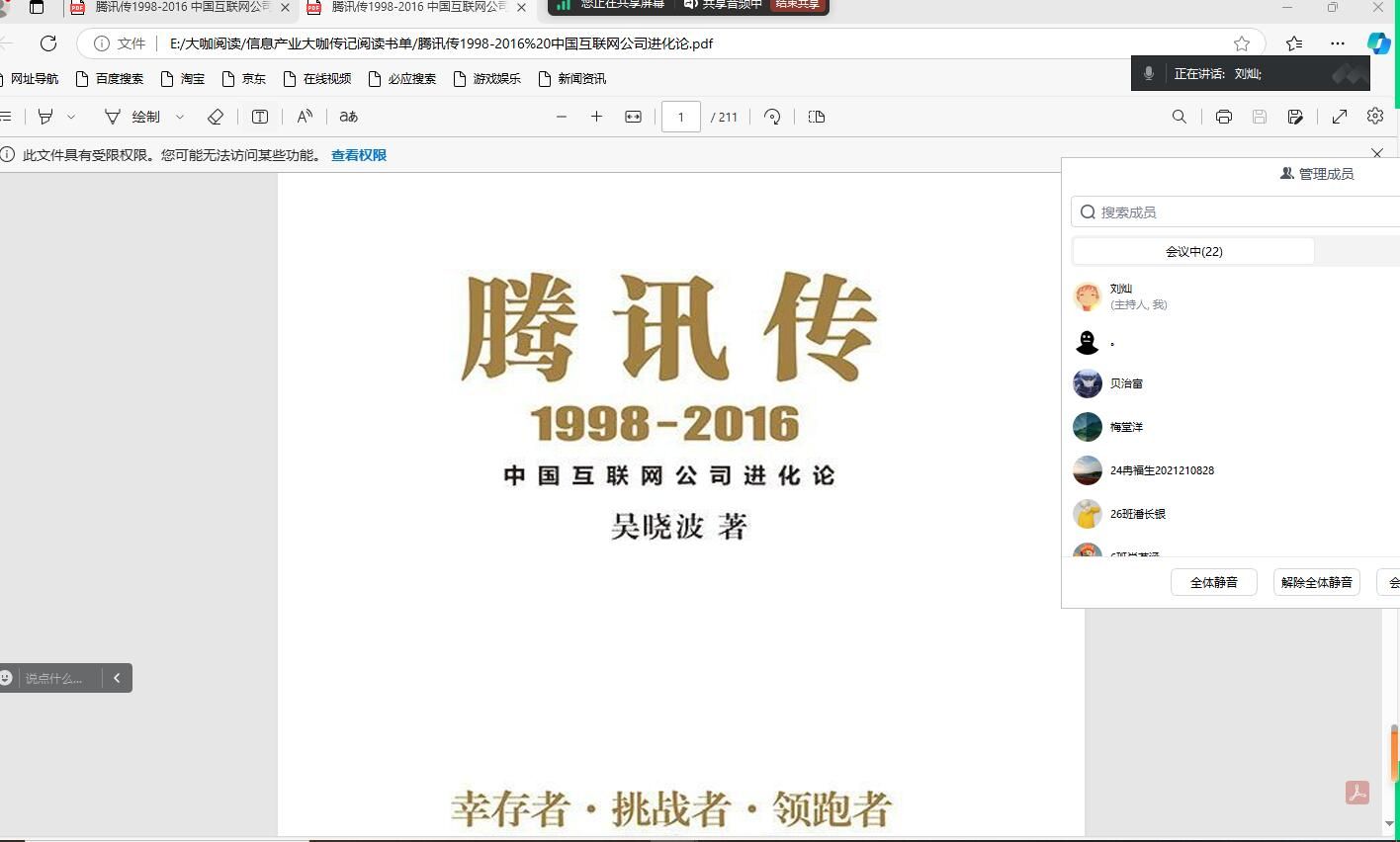Toggle fit to width view
Screen dimensions: 1400x842
coord(634,117)
